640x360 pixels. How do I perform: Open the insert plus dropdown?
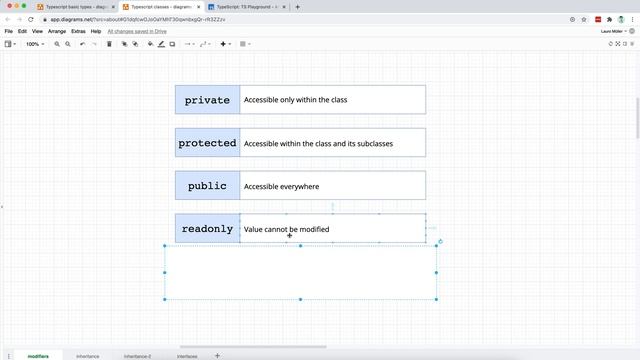[x=226, y=44]
